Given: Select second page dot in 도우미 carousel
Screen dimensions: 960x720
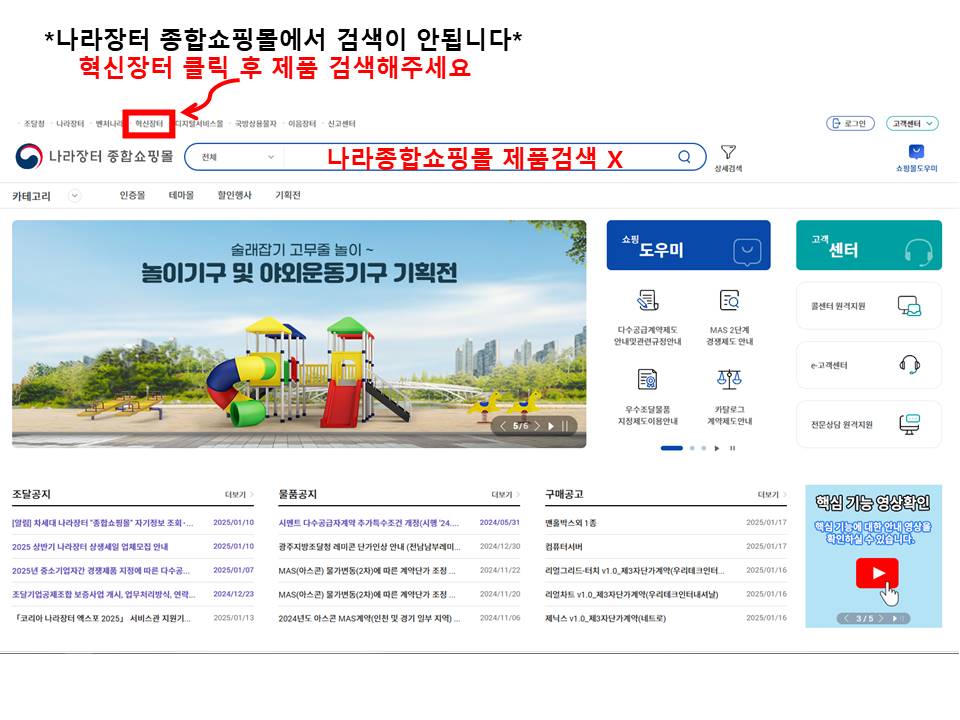Looking at the screenshot, I should (692, 448).
